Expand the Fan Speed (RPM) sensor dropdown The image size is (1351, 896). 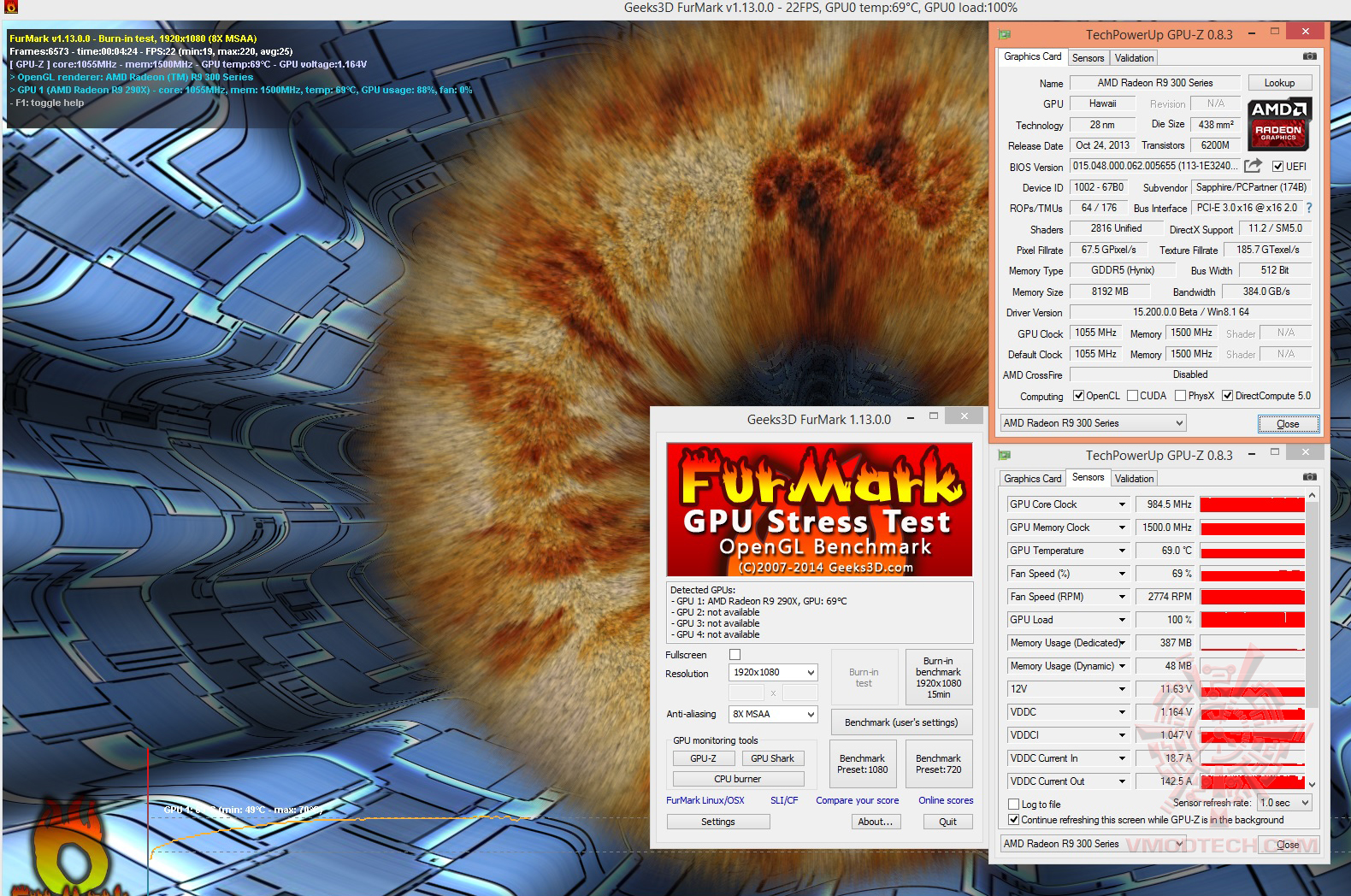(x=1122, y=597)
